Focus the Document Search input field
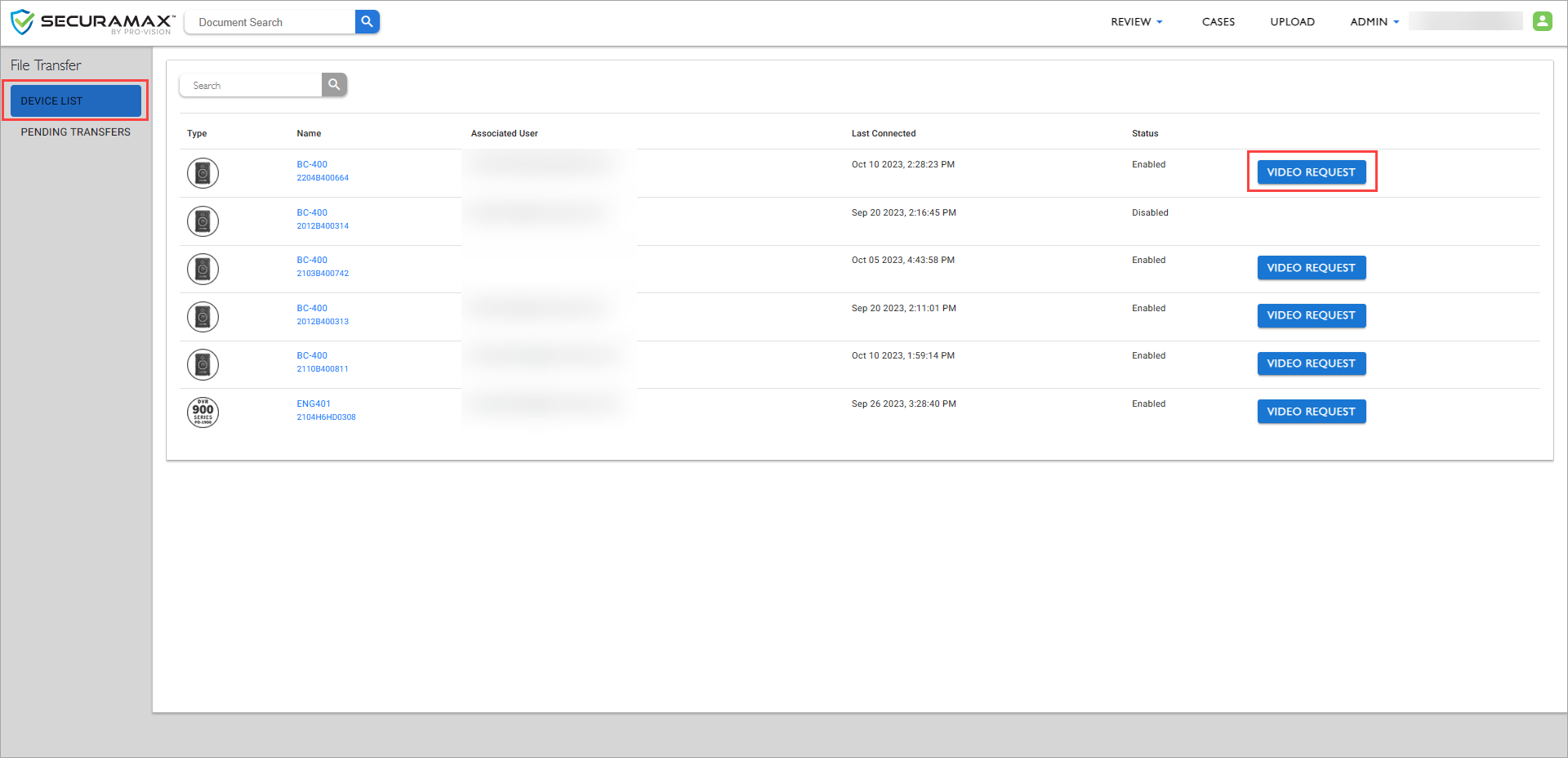 (271, 22)
